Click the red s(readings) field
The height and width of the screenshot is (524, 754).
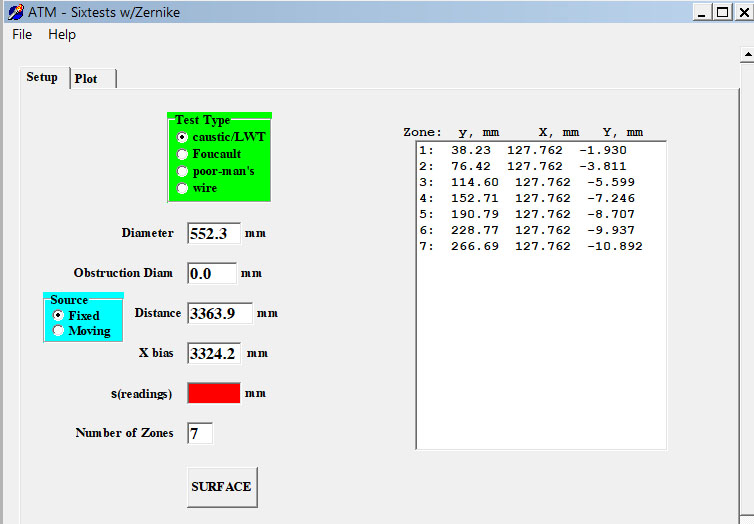pyautogui.click(x=214, y=393)
